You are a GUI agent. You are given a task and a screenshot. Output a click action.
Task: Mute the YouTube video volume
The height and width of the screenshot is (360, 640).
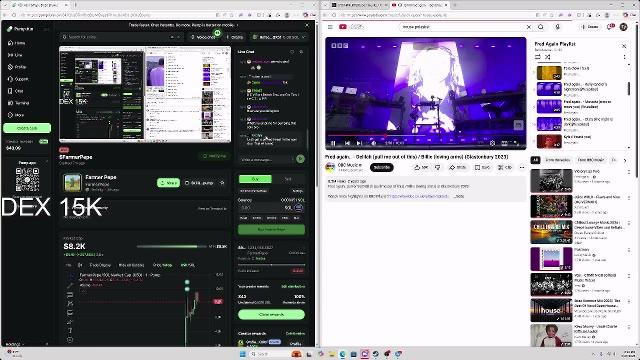tap(373, 143)
